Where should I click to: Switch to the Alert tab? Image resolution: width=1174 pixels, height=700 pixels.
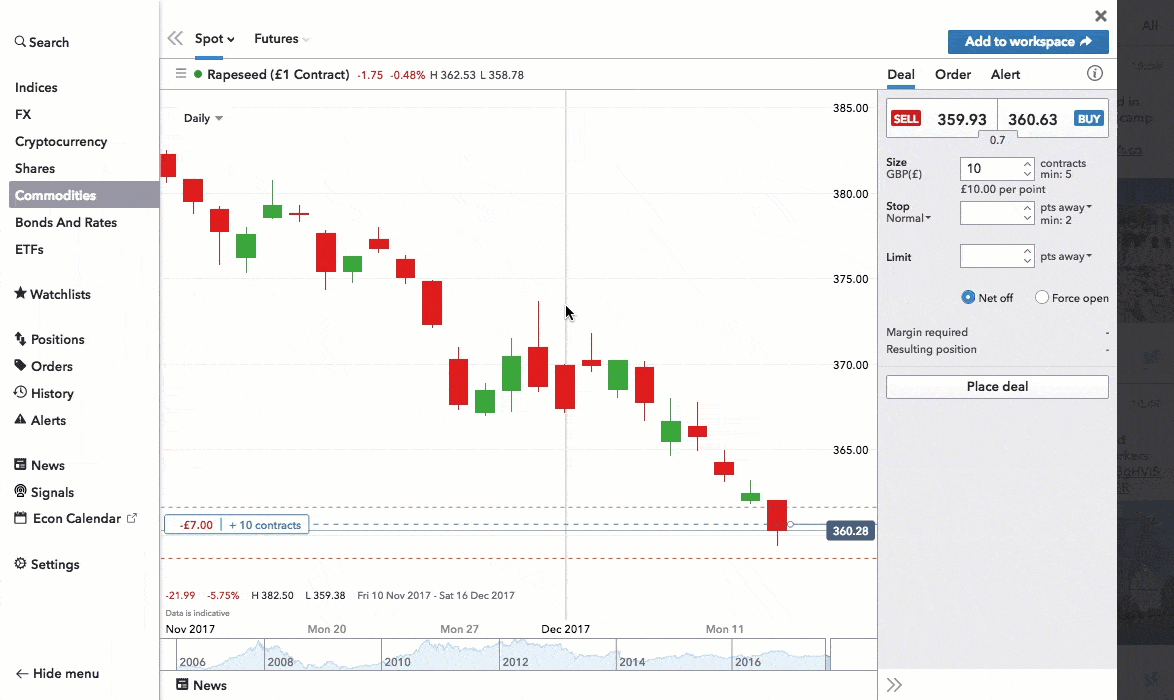(1005, 74)
